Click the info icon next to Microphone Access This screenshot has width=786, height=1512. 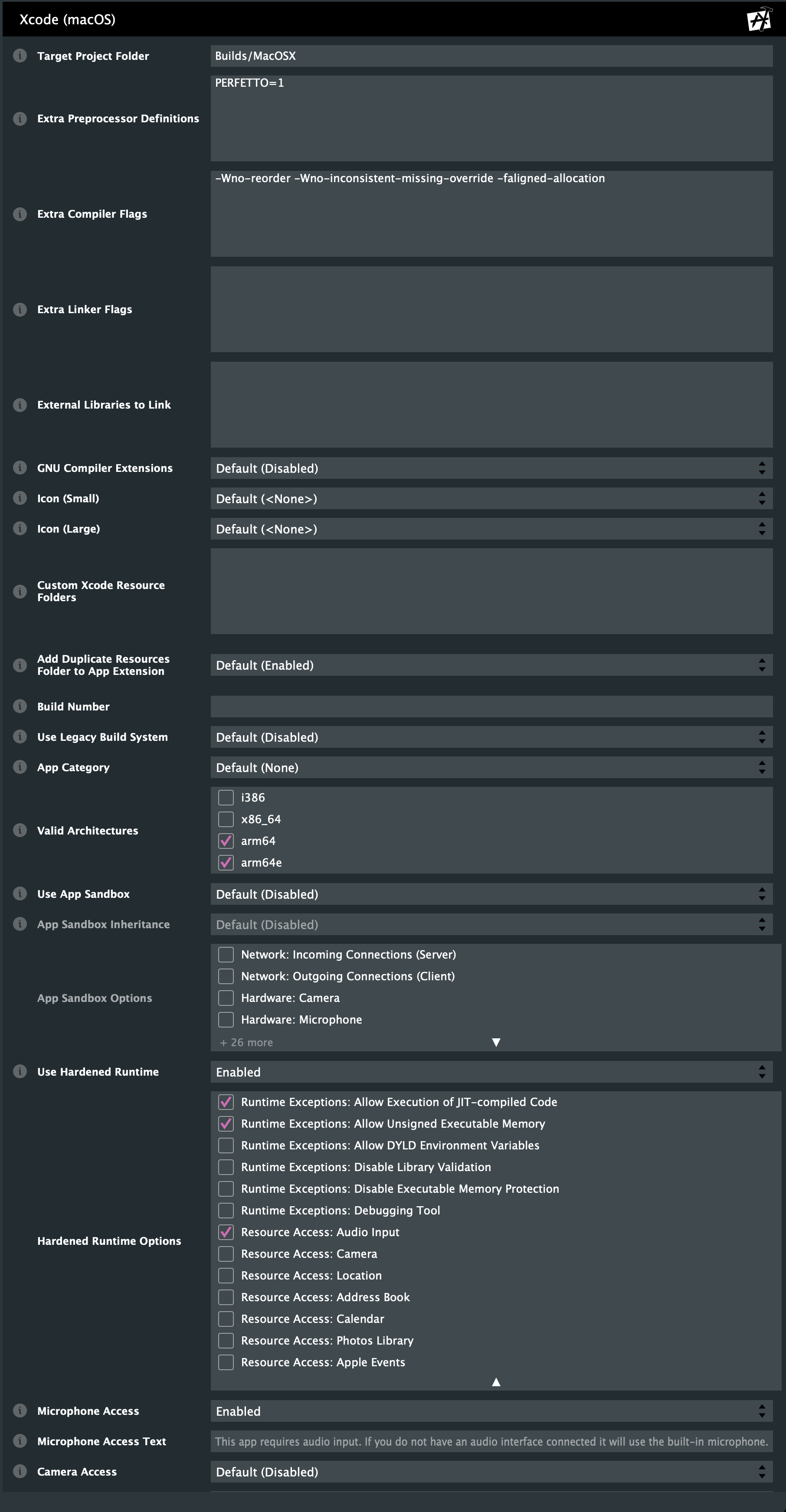[20, 1411]
